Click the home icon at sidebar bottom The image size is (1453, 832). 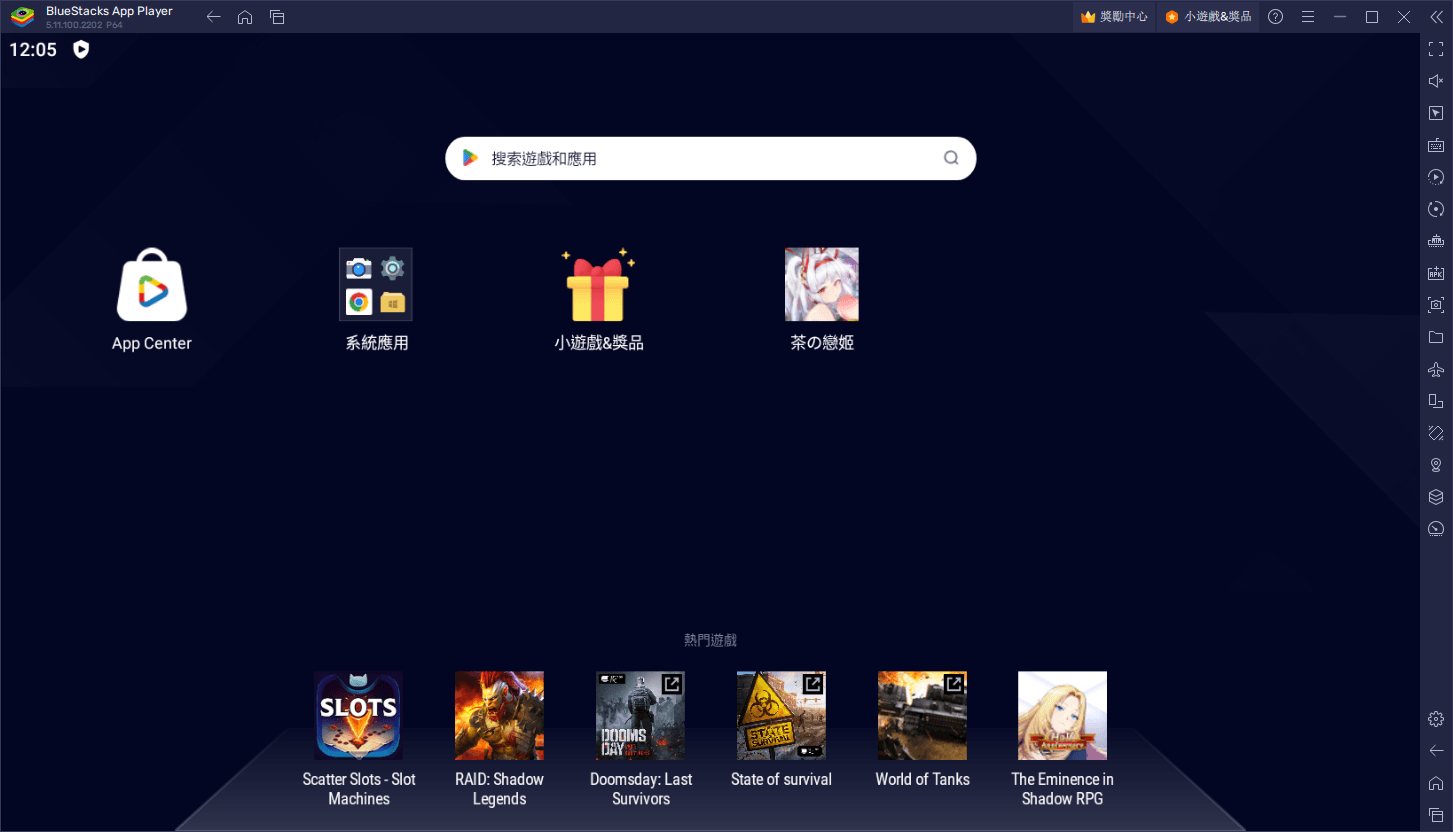tap(1436, 783)
